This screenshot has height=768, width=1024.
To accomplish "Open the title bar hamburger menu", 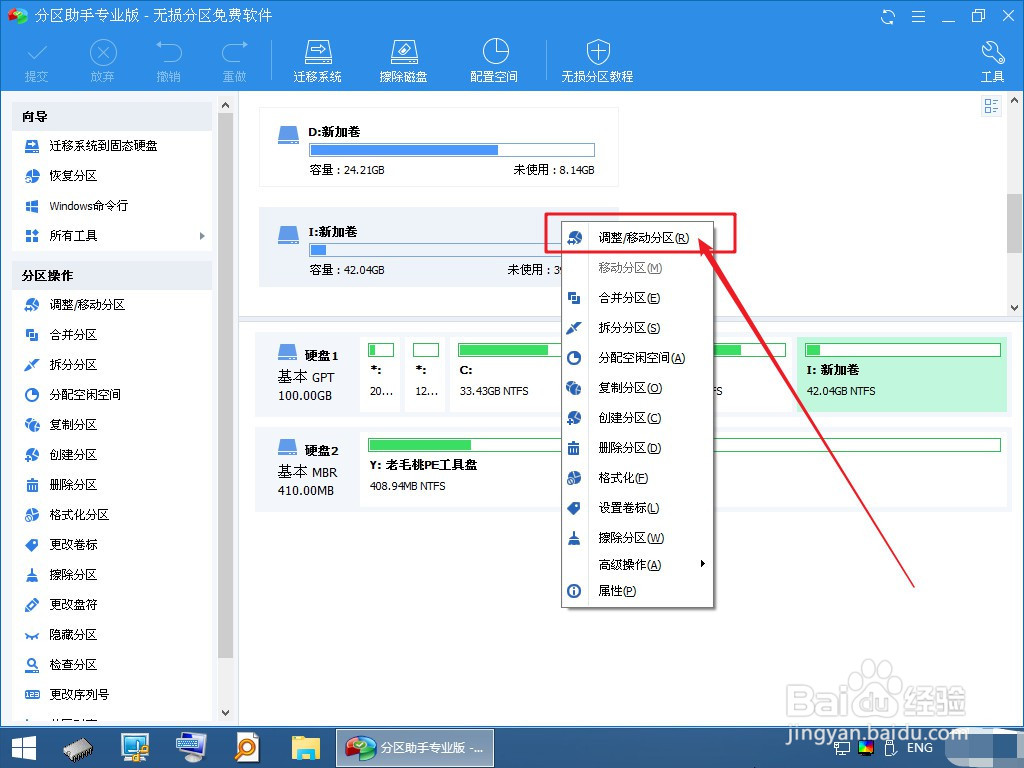I will coord(918,16).
